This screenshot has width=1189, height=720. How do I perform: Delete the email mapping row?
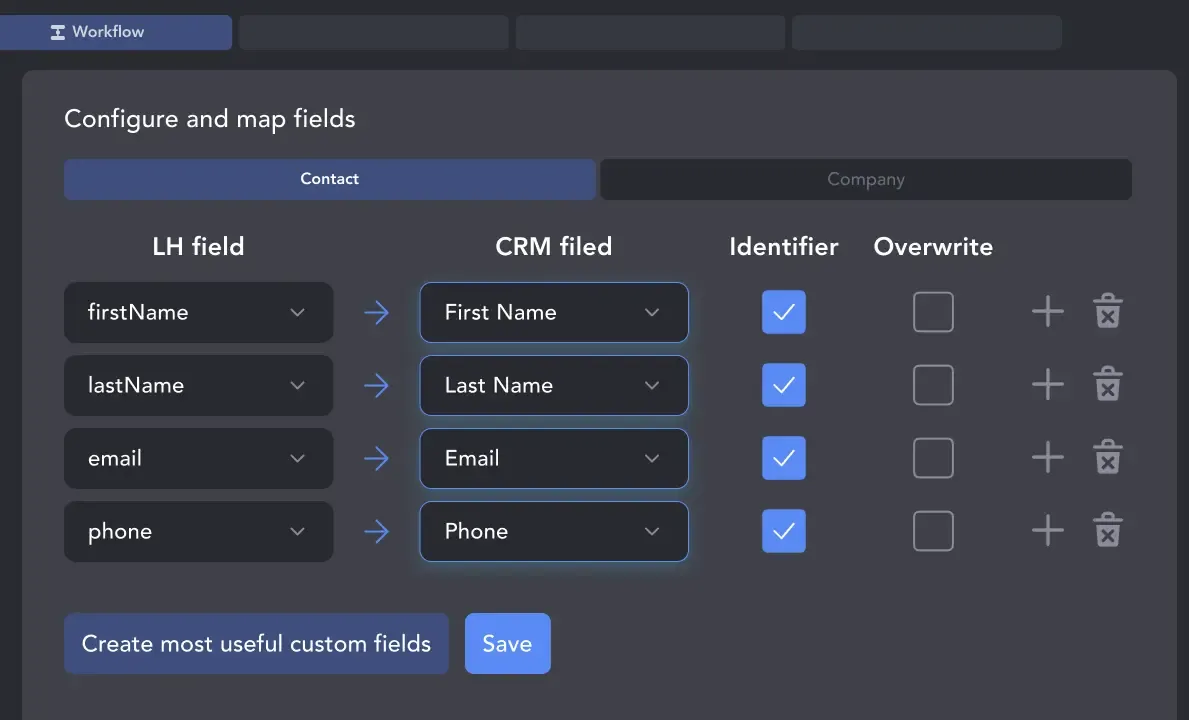1107,457
